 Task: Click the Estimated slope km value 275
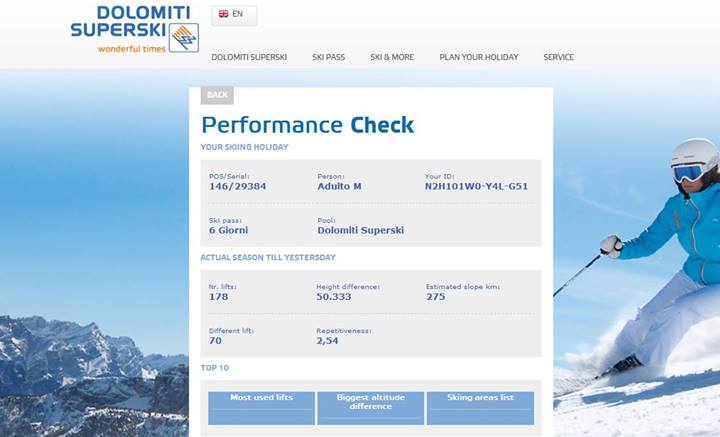click(x=435, y=297)
